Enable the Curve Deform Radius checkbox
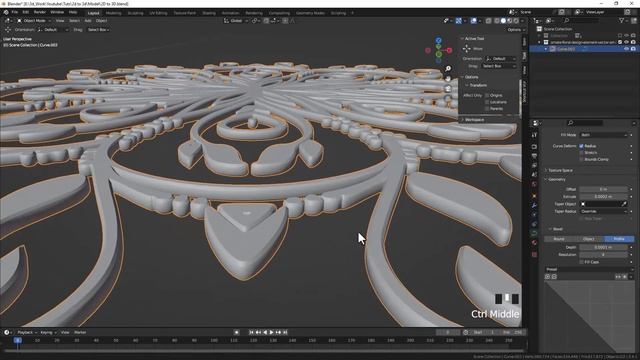The width and height of the screenshot is (640, 360). tap(581, 146)
